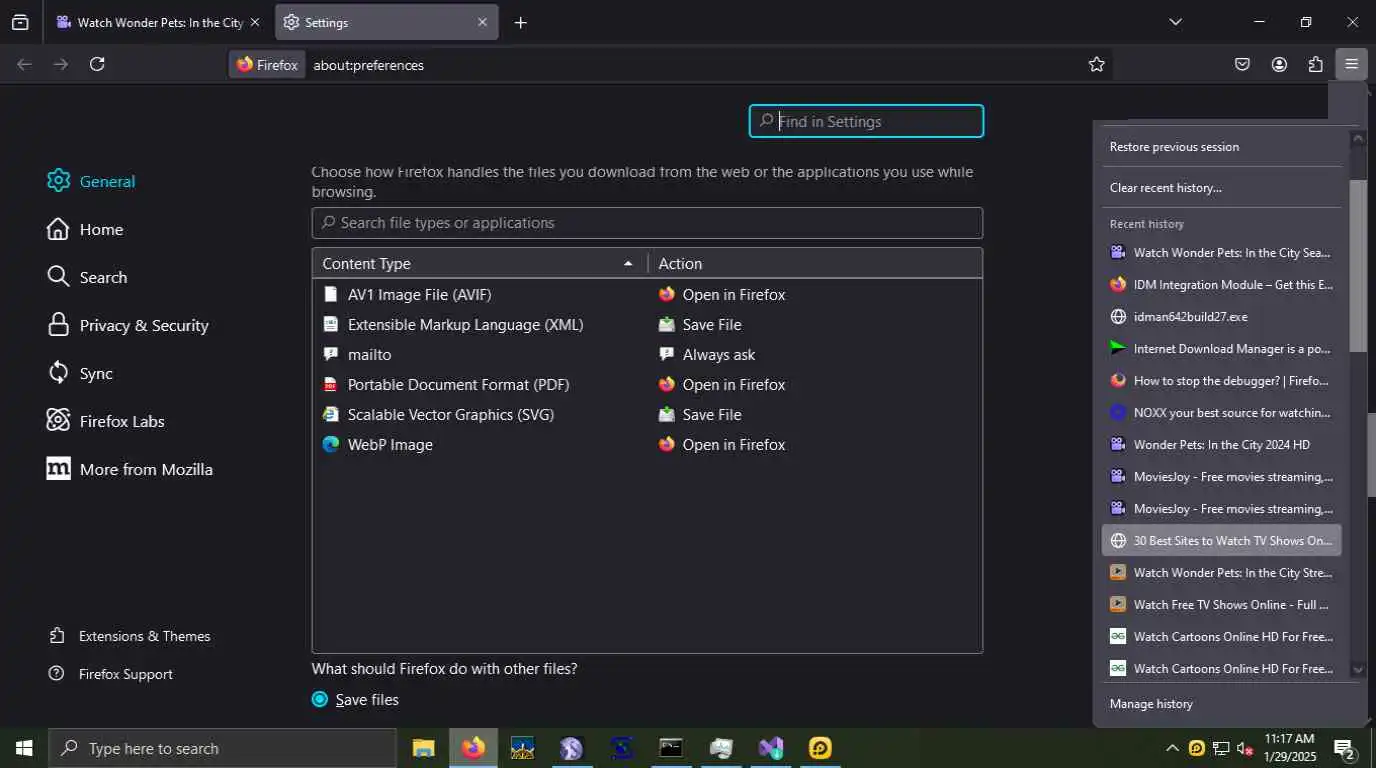Select Portable Document Format (PDF) row
The height and width of the screenshot is (768, 1376).
click(647, 385)
